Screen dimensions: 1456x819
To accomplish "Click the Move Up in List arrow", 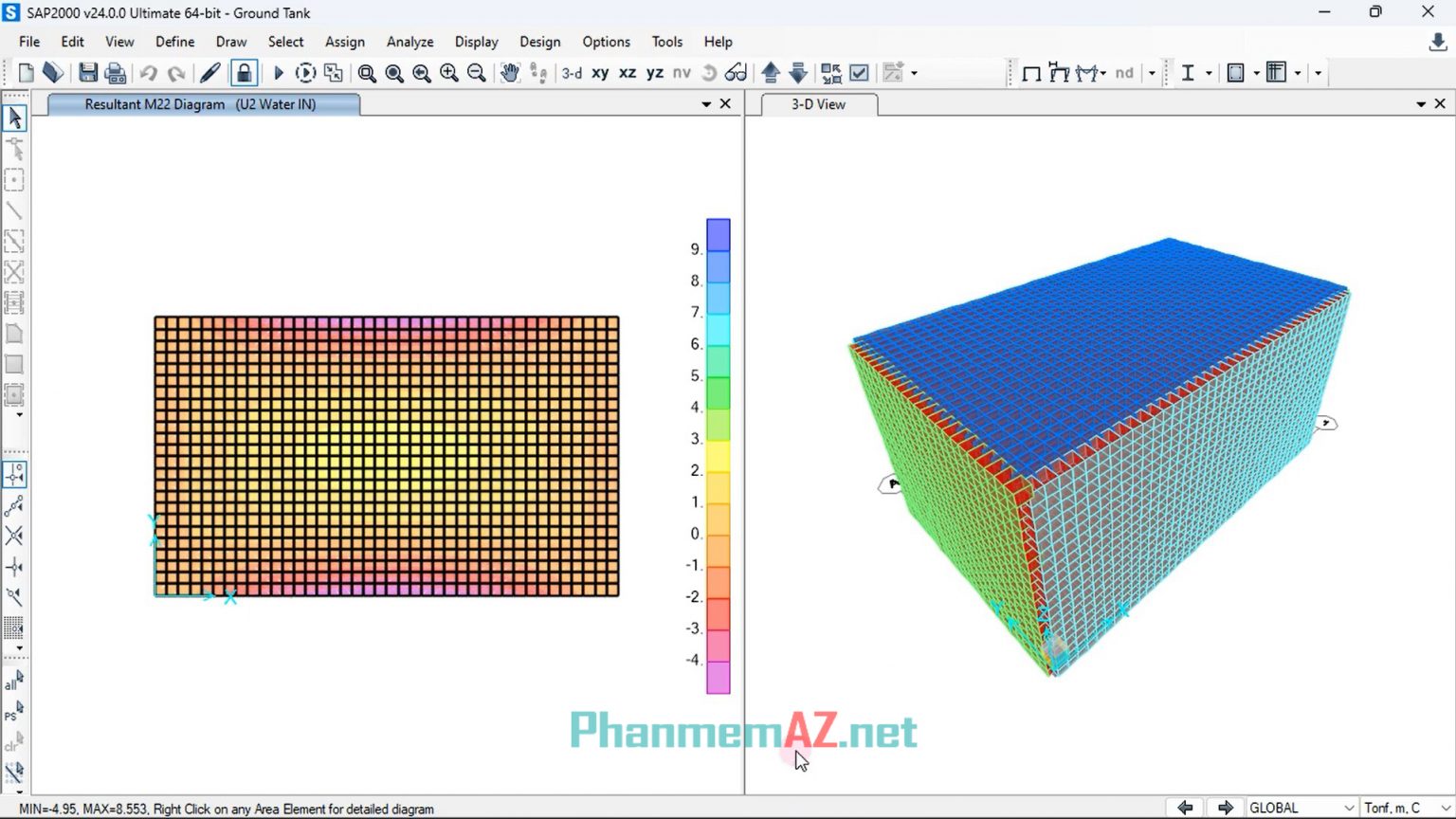I will coord(771,73).
